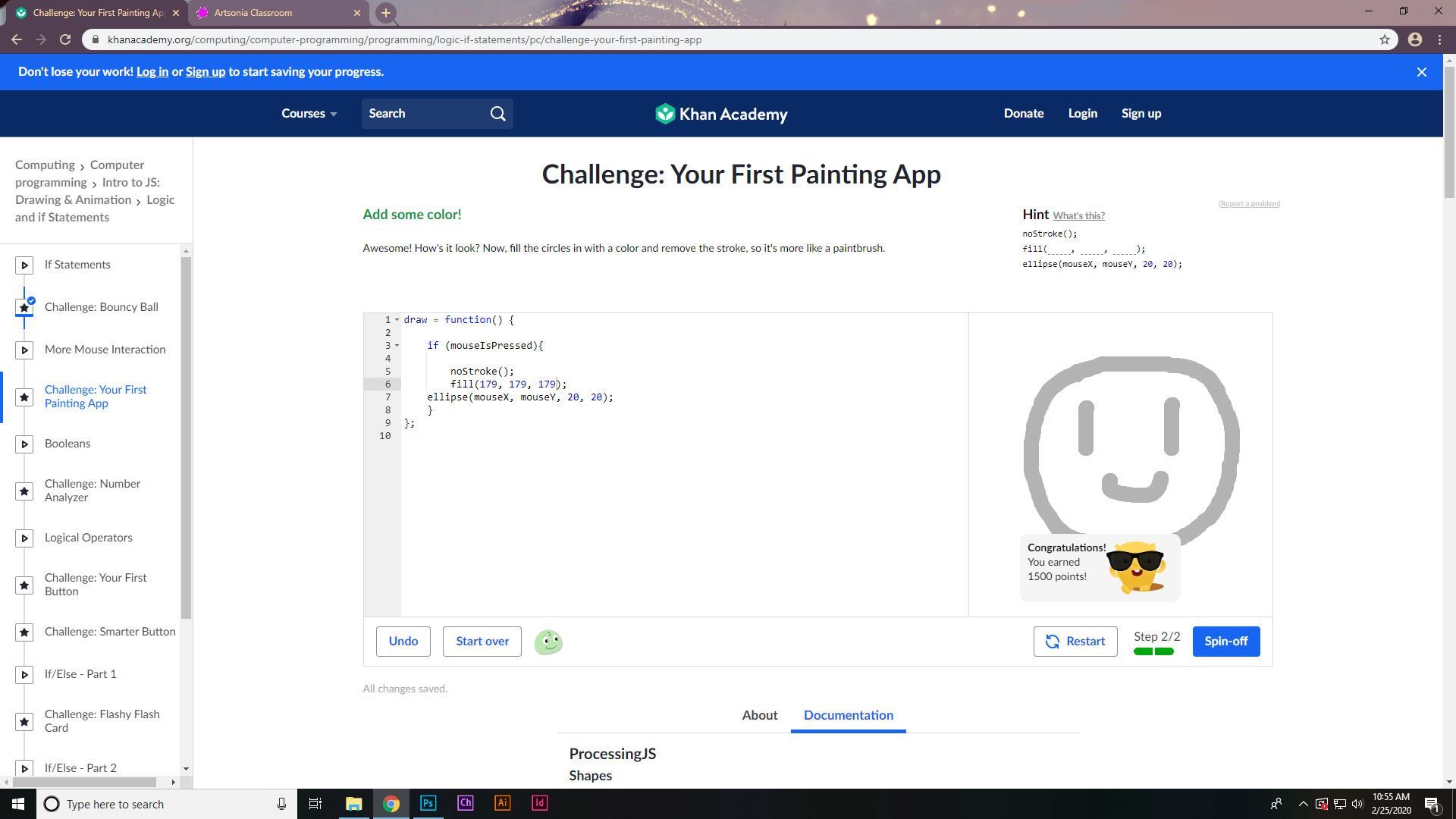Collapse the if block fold on line 3
This screenshot has height=819, width=1456.
coord(397,346)
